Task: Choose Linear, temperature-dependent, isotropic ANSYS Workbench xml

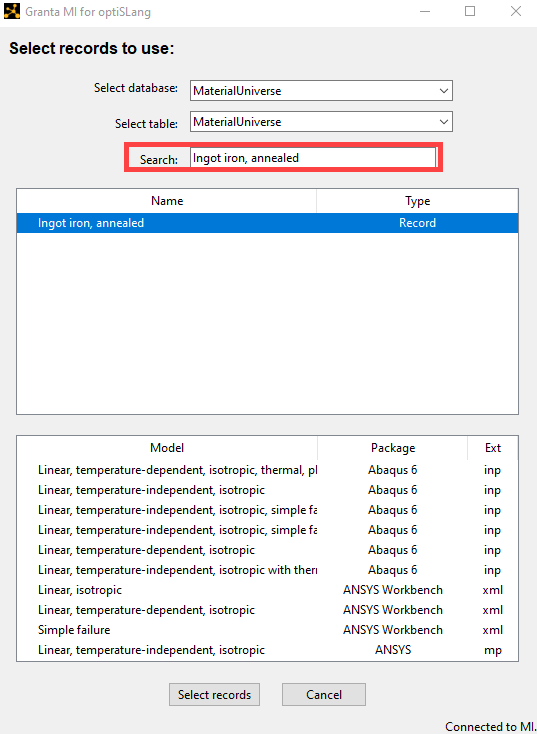Action: pos(267,610)
